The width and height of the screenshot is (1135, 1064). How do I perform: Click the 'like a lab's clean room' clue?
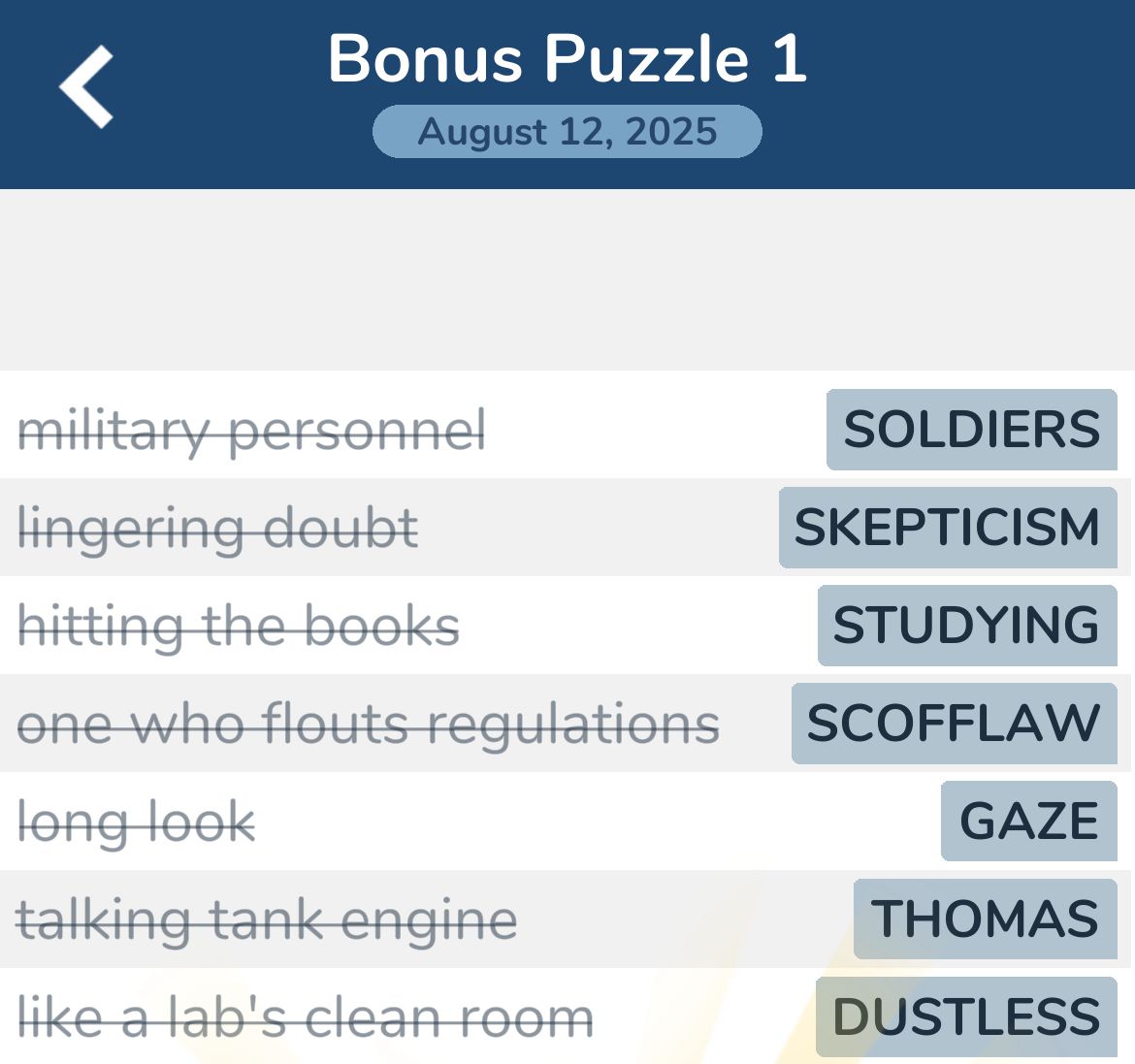[x=306, y=1017]
